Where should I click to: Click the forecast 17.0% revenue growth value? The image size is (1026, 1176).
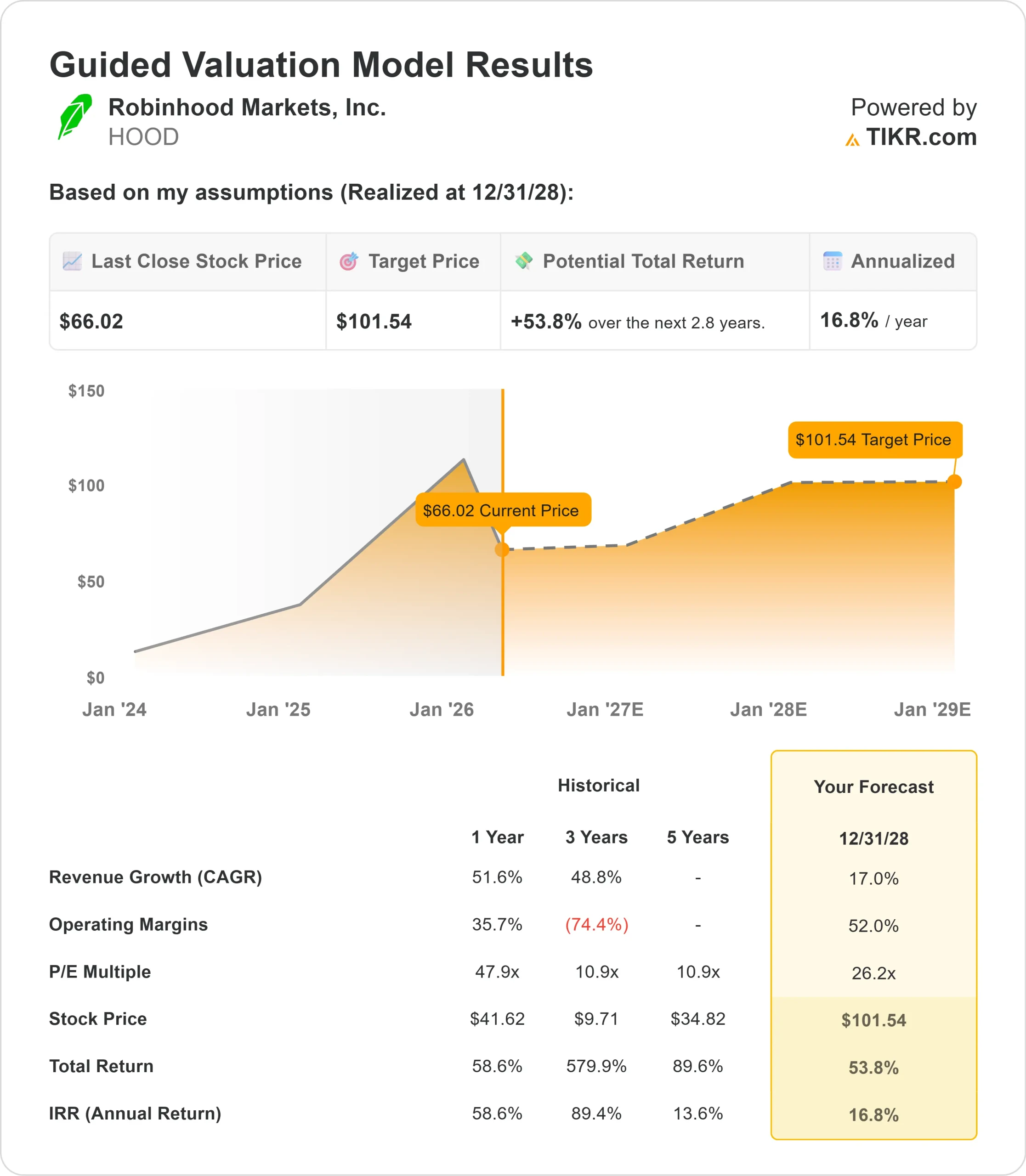(873, 878)
